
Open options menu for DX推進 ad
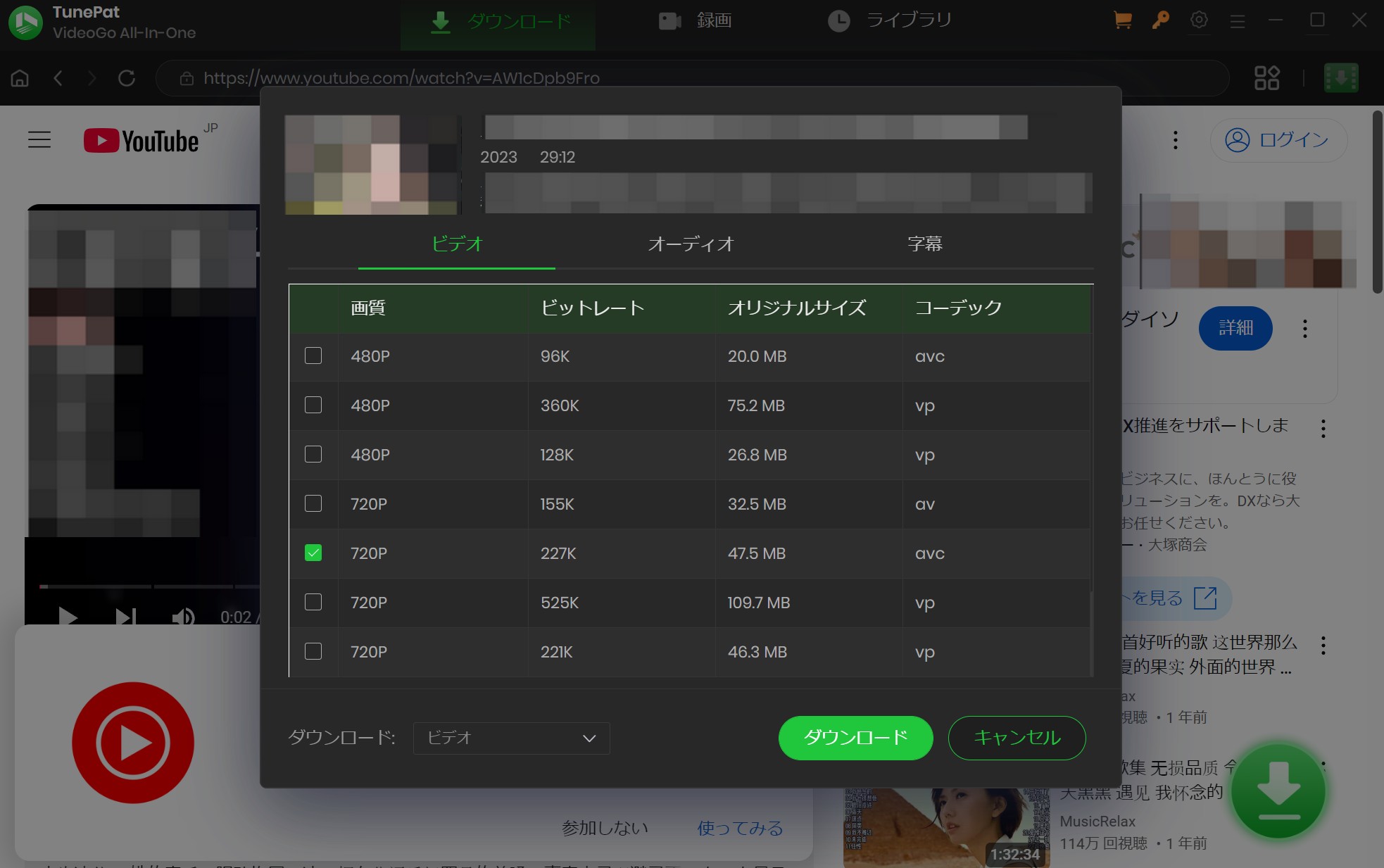1323,429
